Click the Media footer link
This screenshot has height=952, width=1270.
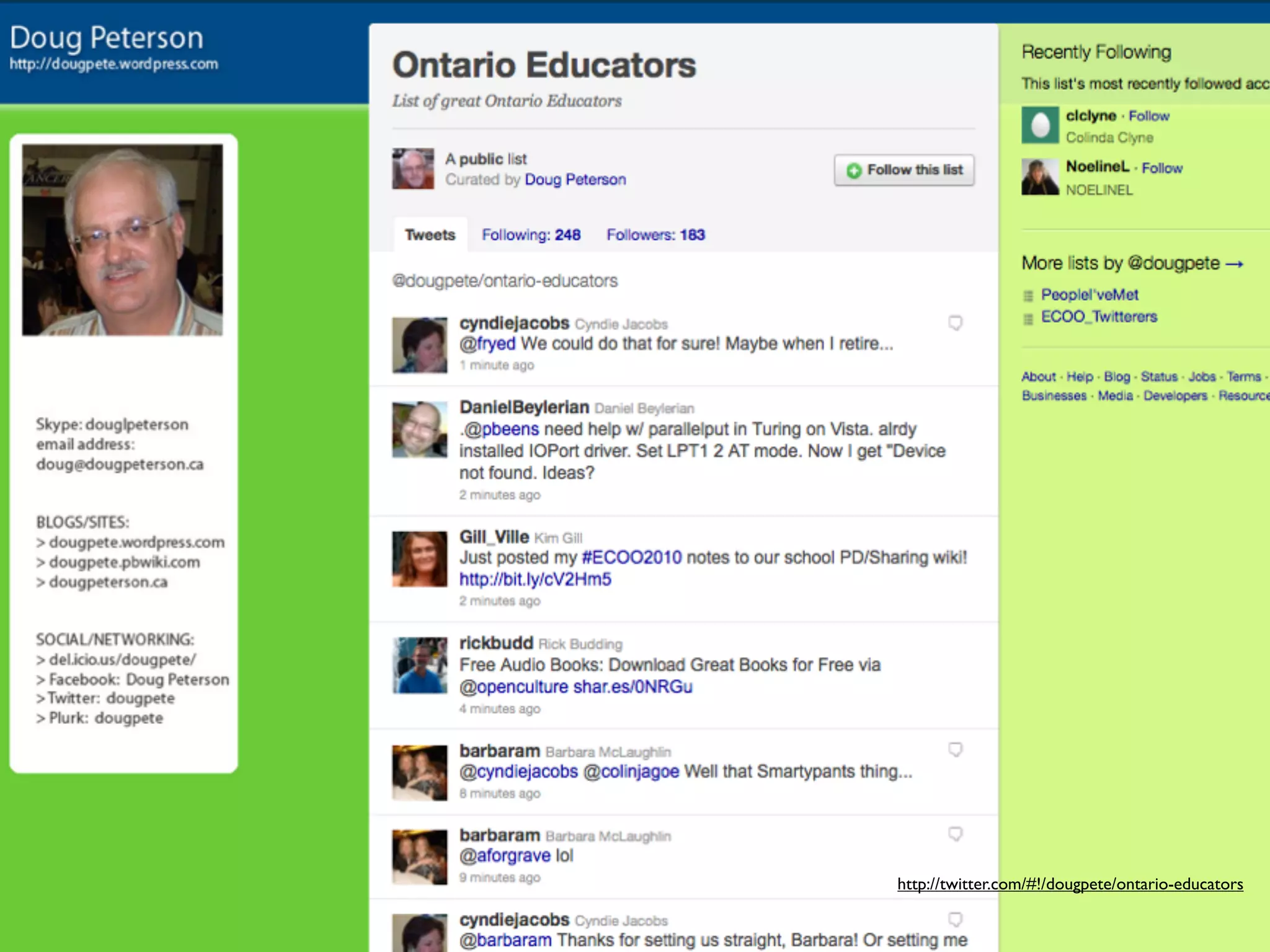(x=1115, y=396)
